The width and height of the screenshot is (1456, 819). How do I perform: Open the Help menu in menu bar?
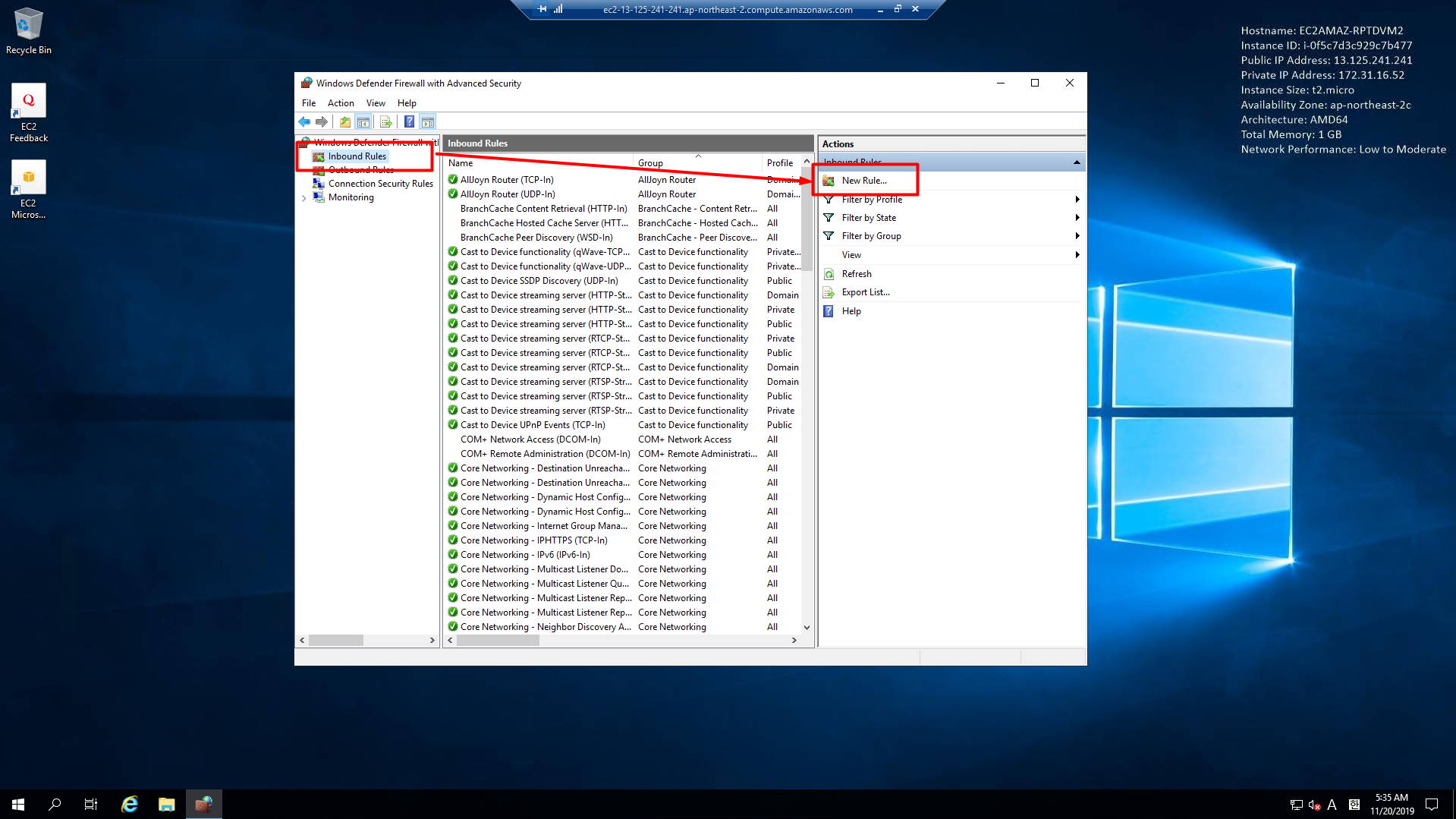tap(407, 103)
